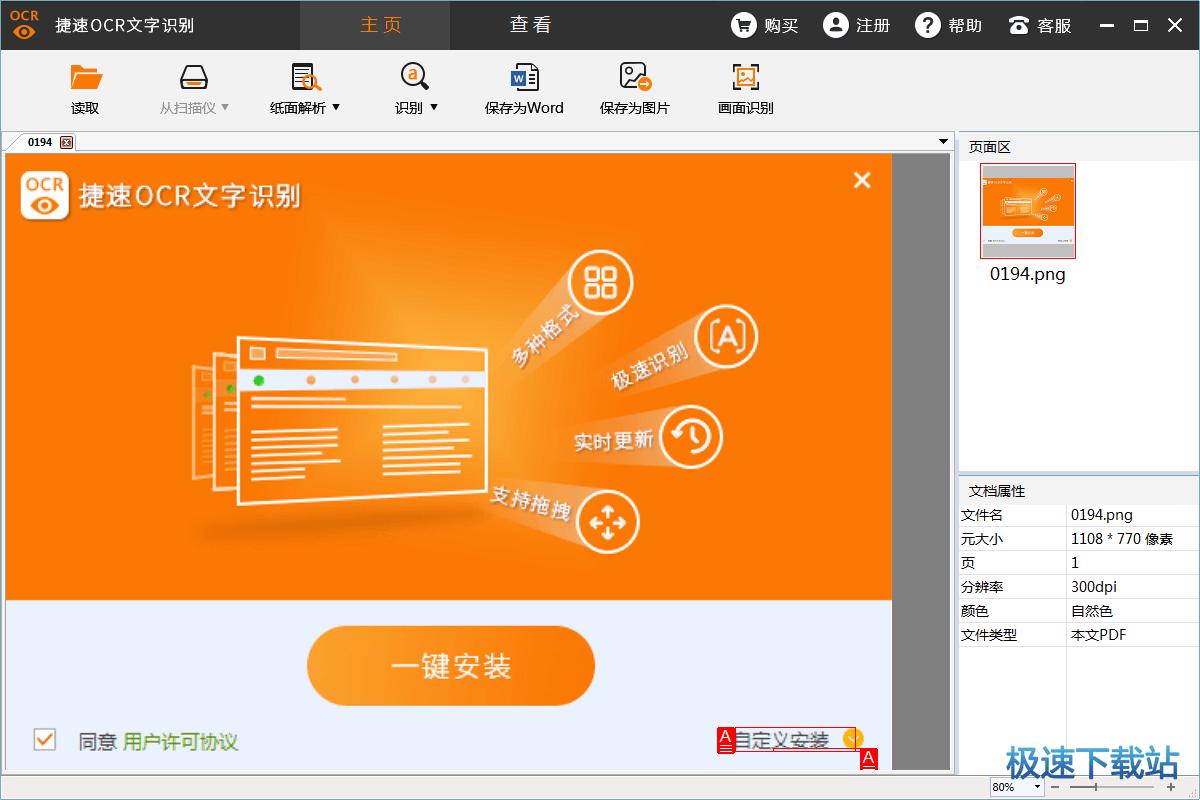Screen dimensions: 1200x800
Task: Select the 0194.png page thumbnail
Action: pos(1027,211)
